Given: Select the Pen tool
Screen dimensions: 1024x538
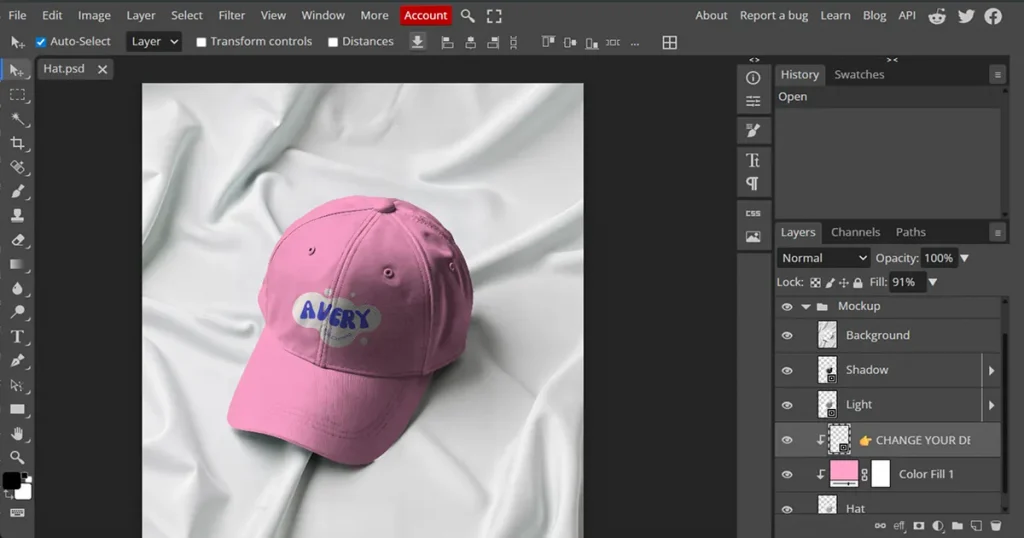Looking at the screenshot, I should click(17, 360).
